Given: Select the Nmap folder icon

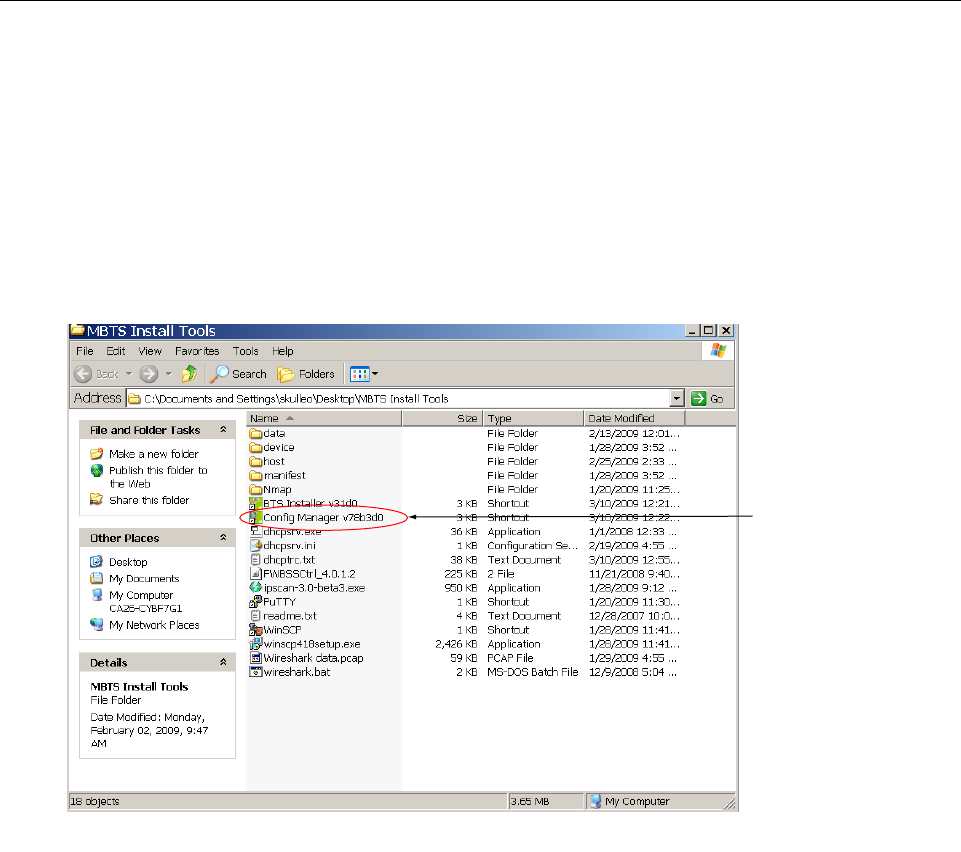Looking at the screenshot, I should click(256, 490).
